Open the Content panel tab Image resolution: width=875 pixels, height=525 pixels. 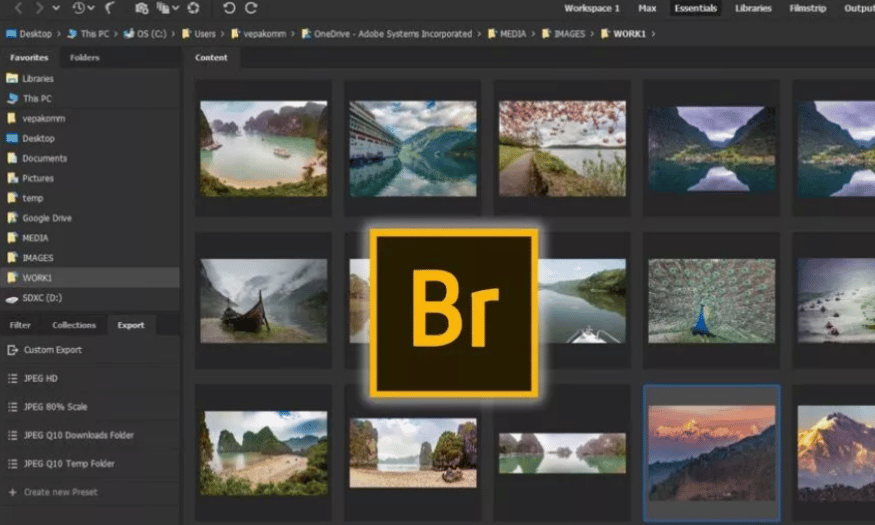click(211, 57)
